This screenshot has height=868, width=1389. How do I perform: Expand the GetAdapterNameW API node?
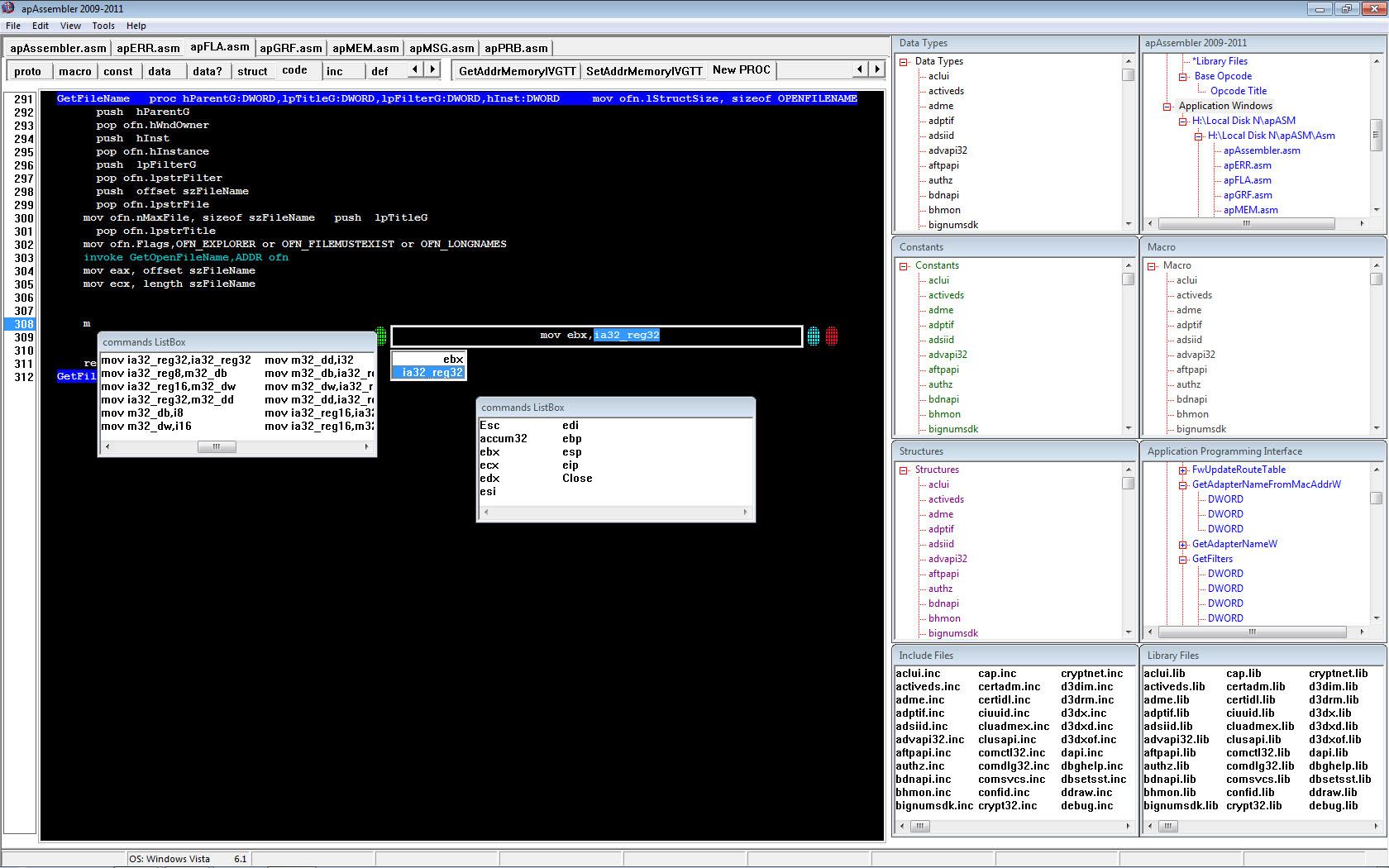pos(1183,545)
